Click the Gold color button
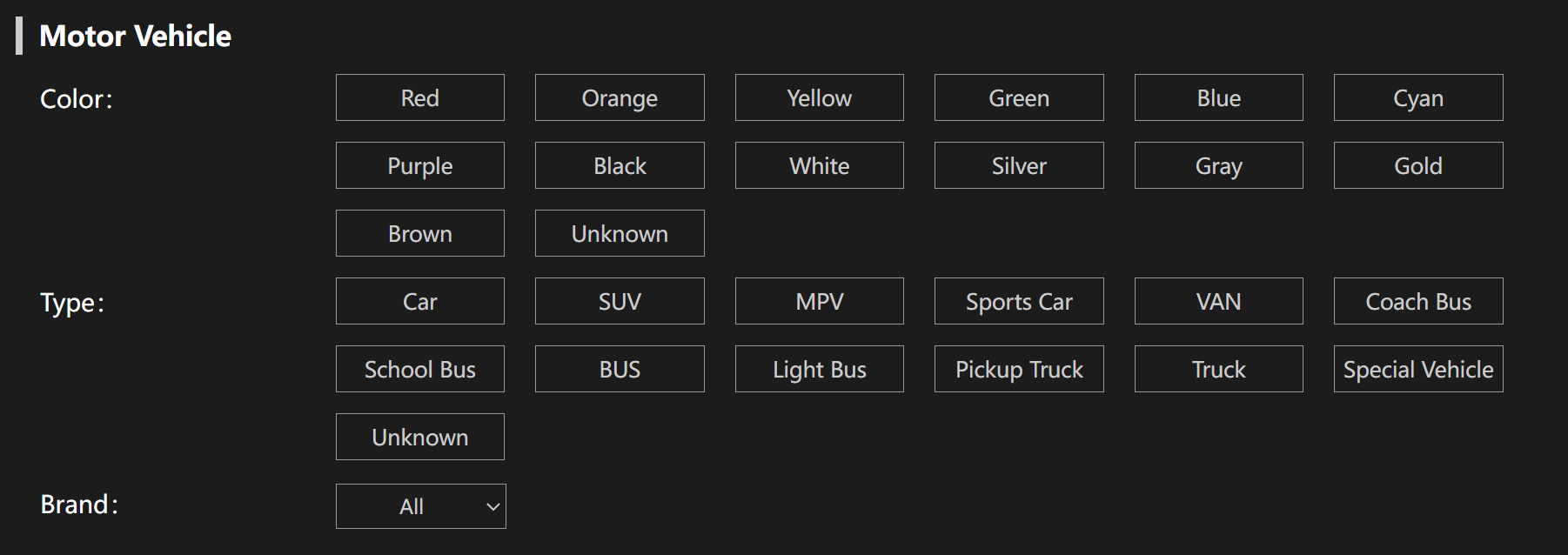The image size is (1568, 555). coord(1418,165)
